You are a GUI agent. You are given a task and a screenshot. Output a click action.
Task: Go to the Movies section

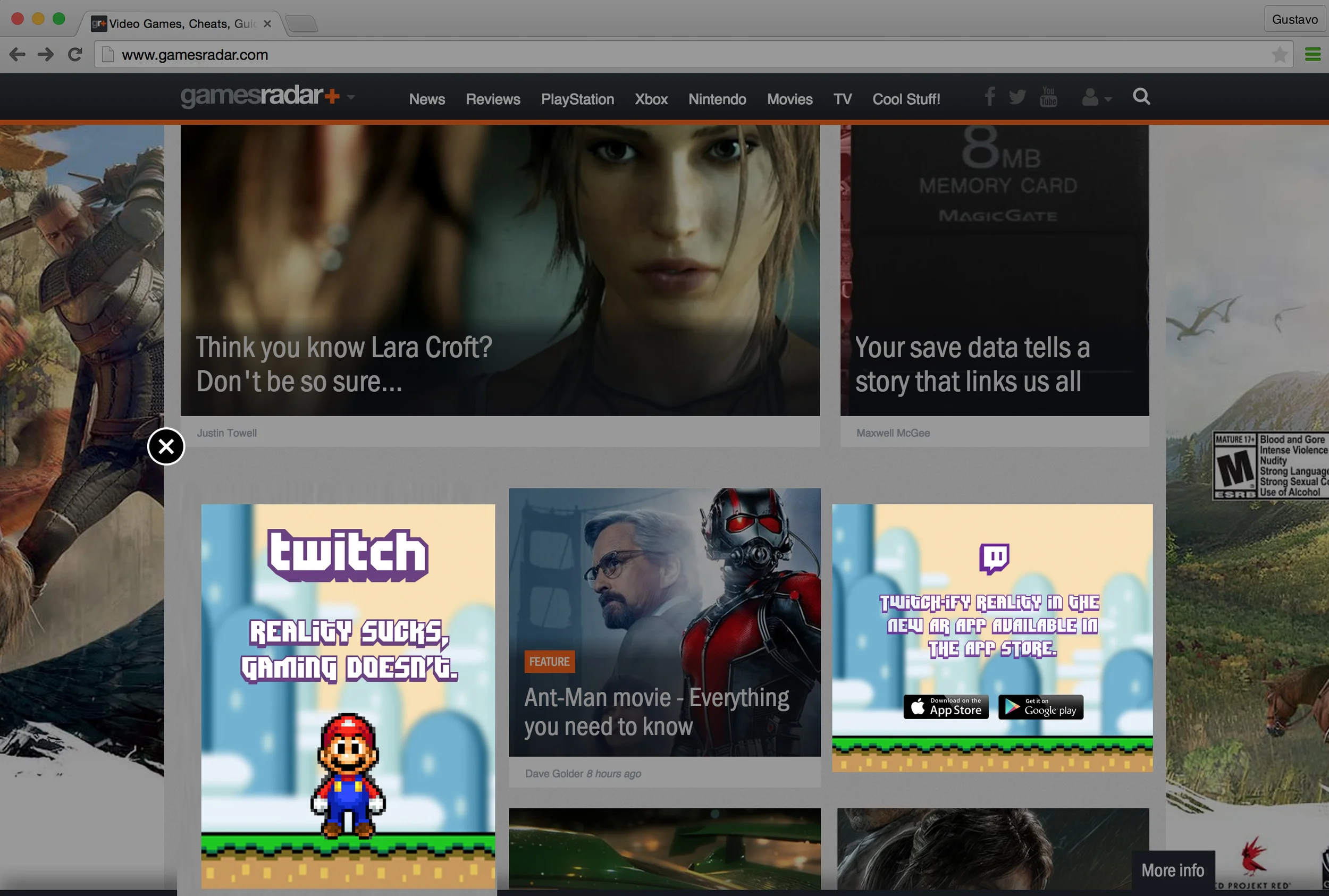click(x=789, y=99)
